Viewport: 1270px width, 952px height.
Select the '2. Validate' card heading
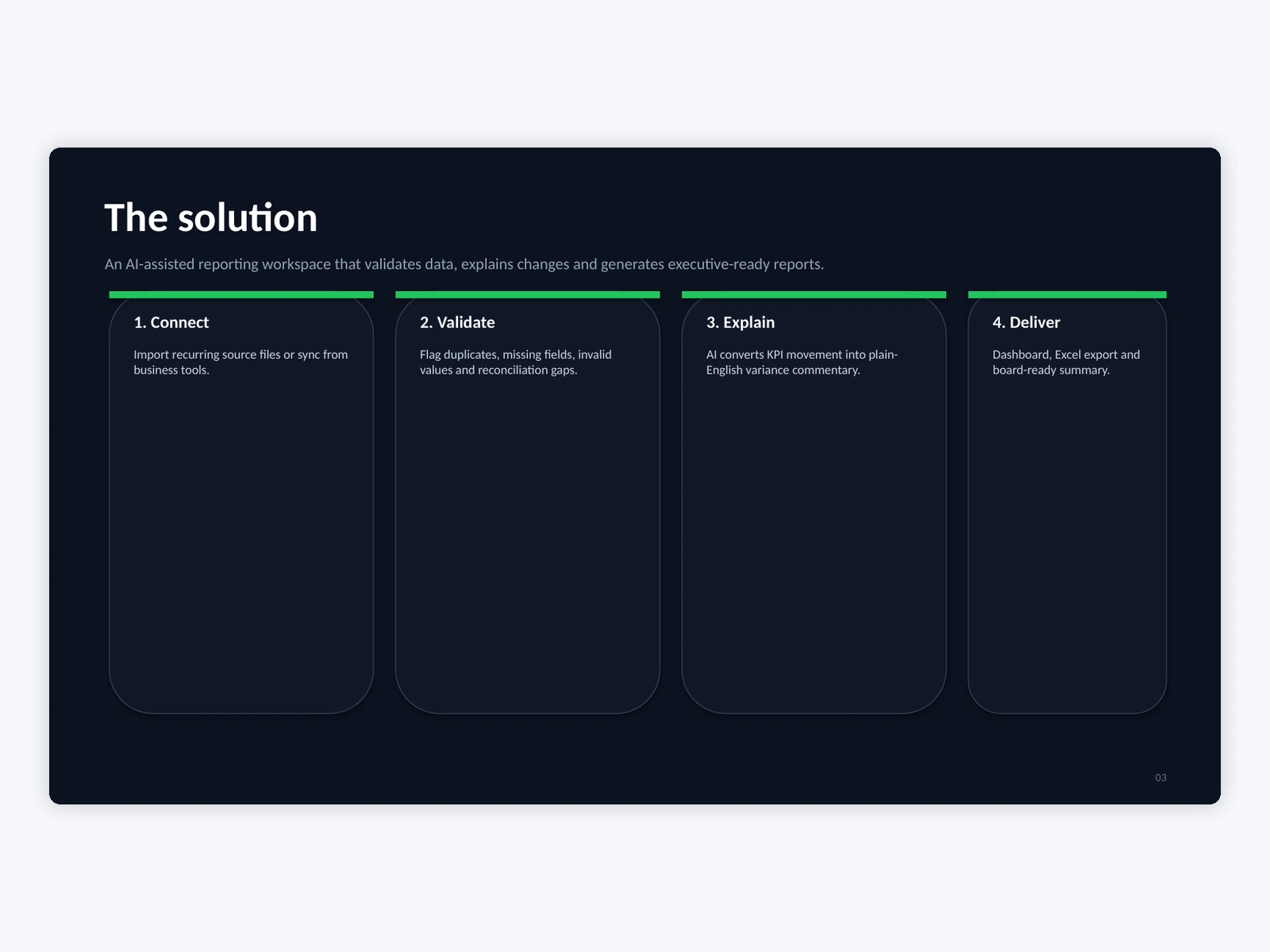(x=457, y=322)
